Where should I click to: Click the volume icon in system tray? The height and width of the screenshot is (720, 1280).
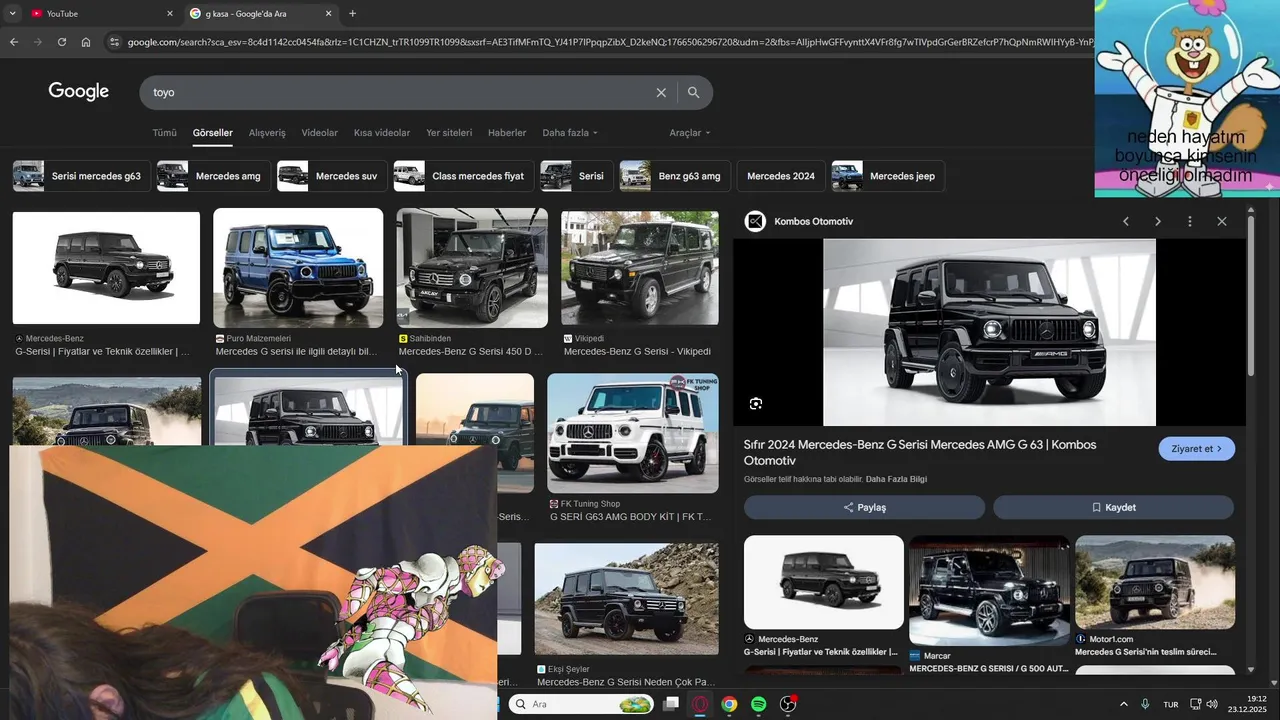[1213, 704]
